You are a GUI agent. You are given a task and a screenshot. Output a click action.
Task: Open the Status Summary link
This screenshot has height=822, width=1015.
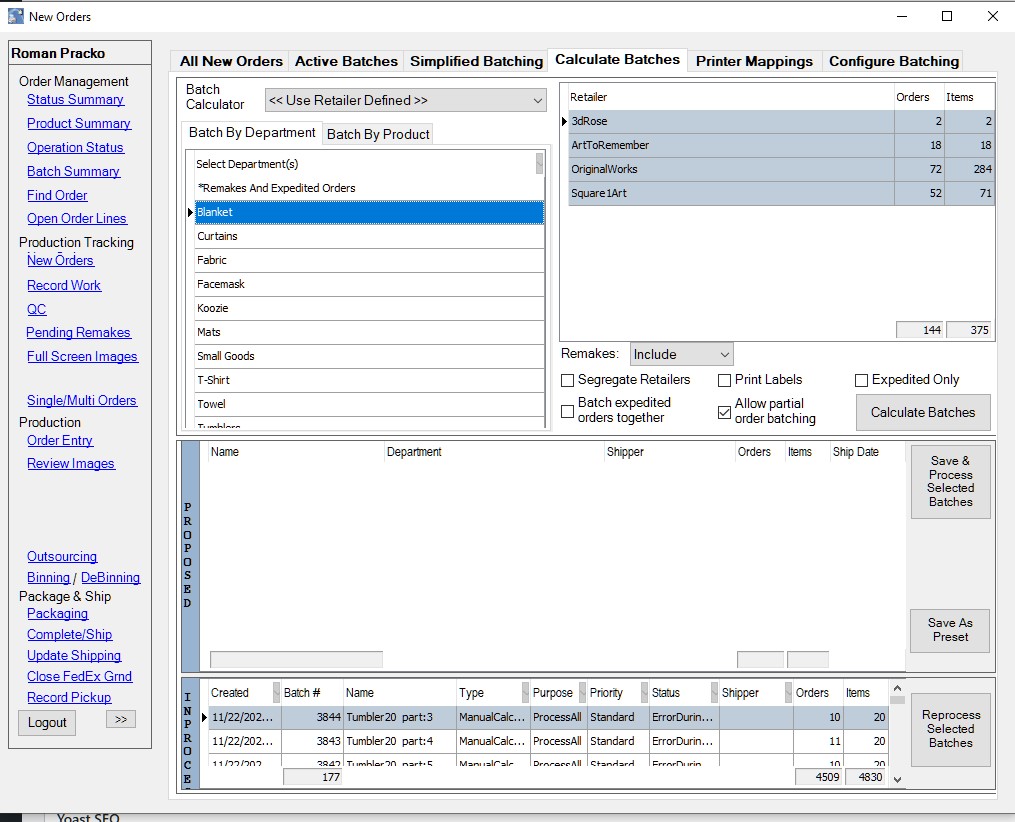point(75,100)
